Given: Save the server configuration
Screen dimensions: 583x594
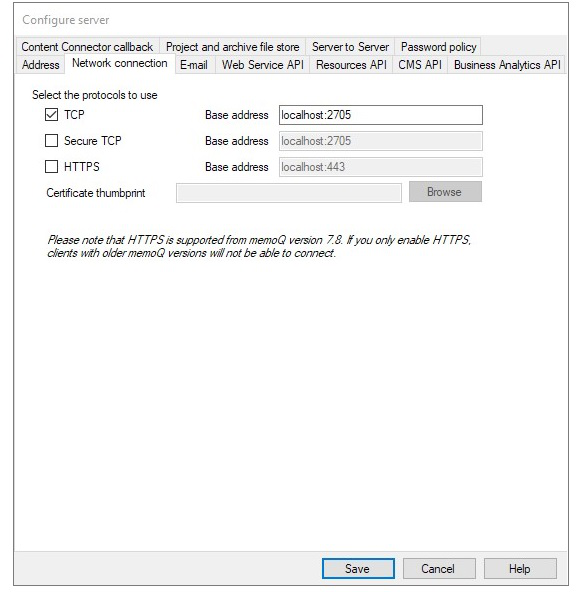Looking at the screenshot, I should tap(358, 568).
